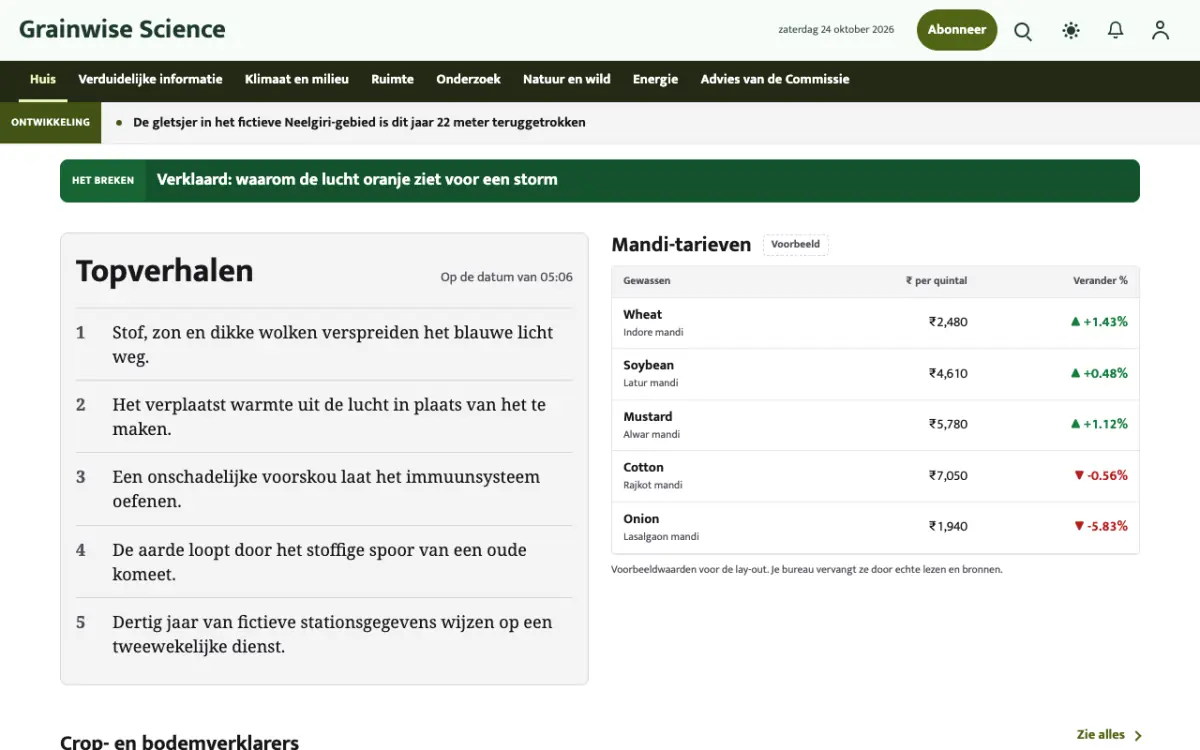This screenshot has width=1200, height=750.
Task: Click the Cotton price ₹7,050
Action: [948, 475]
